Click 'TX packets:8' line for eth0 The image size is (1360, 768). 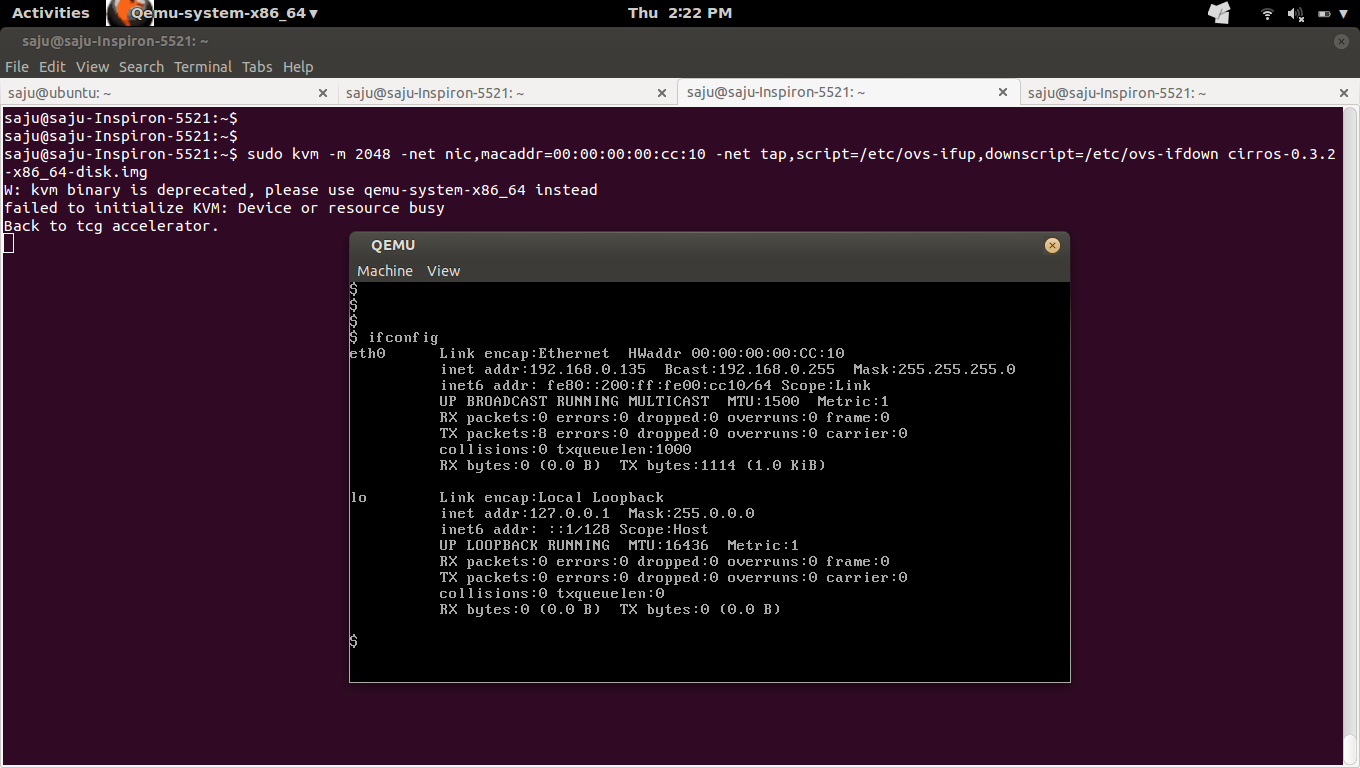673,434
